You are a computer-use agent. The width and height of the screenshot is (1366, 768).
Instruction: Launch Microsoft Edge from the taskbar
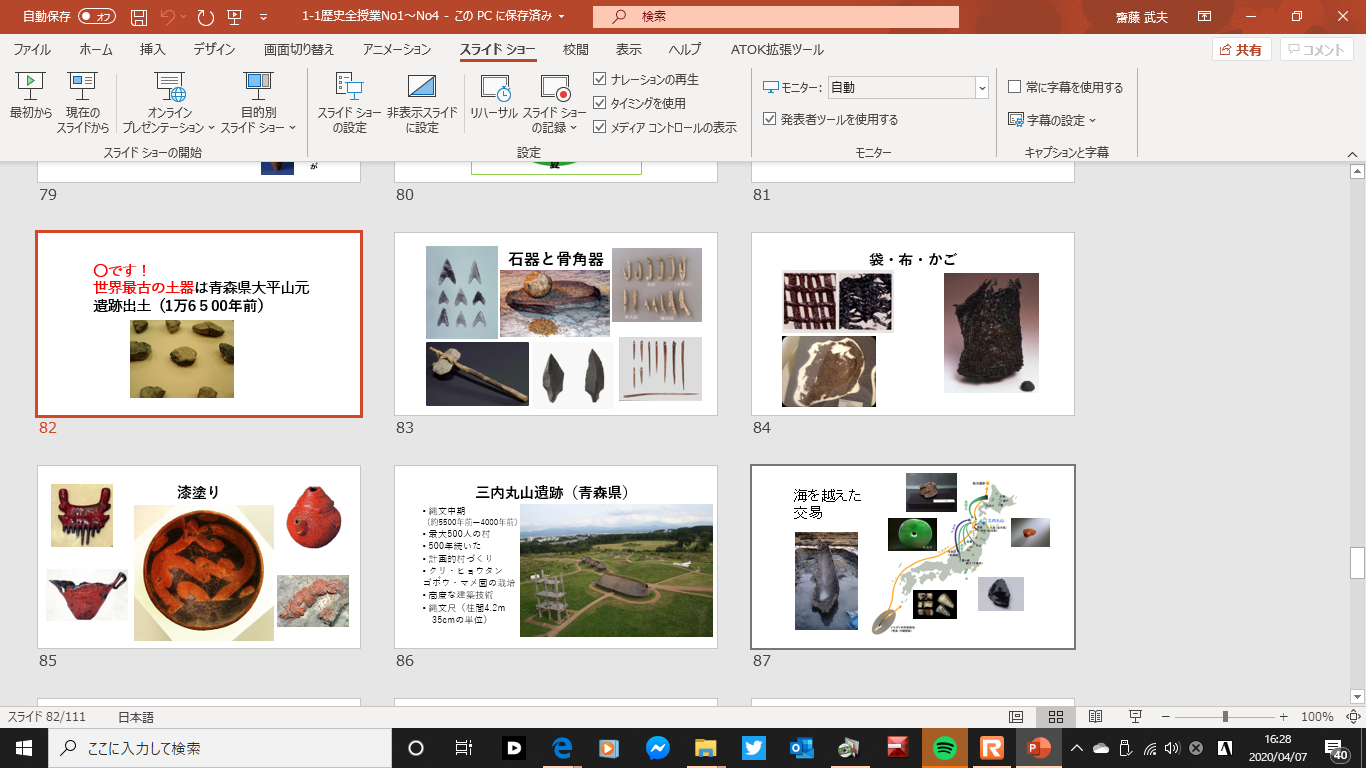tap(562, 747)
